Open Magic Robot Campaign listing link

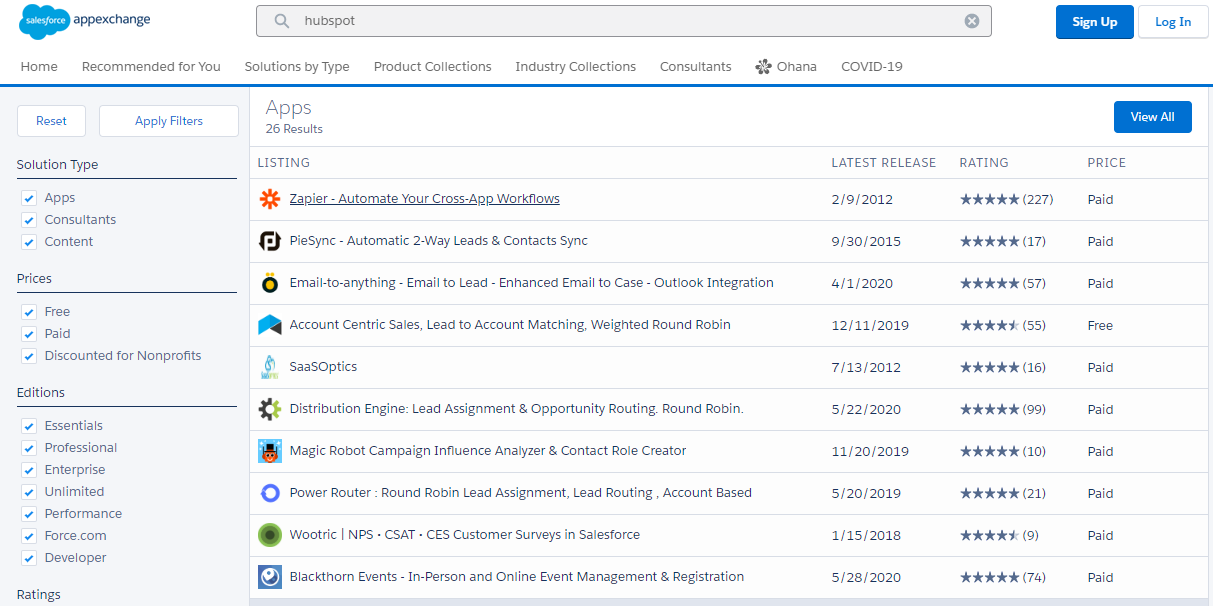pyautogui.click(x=488, y=451)
